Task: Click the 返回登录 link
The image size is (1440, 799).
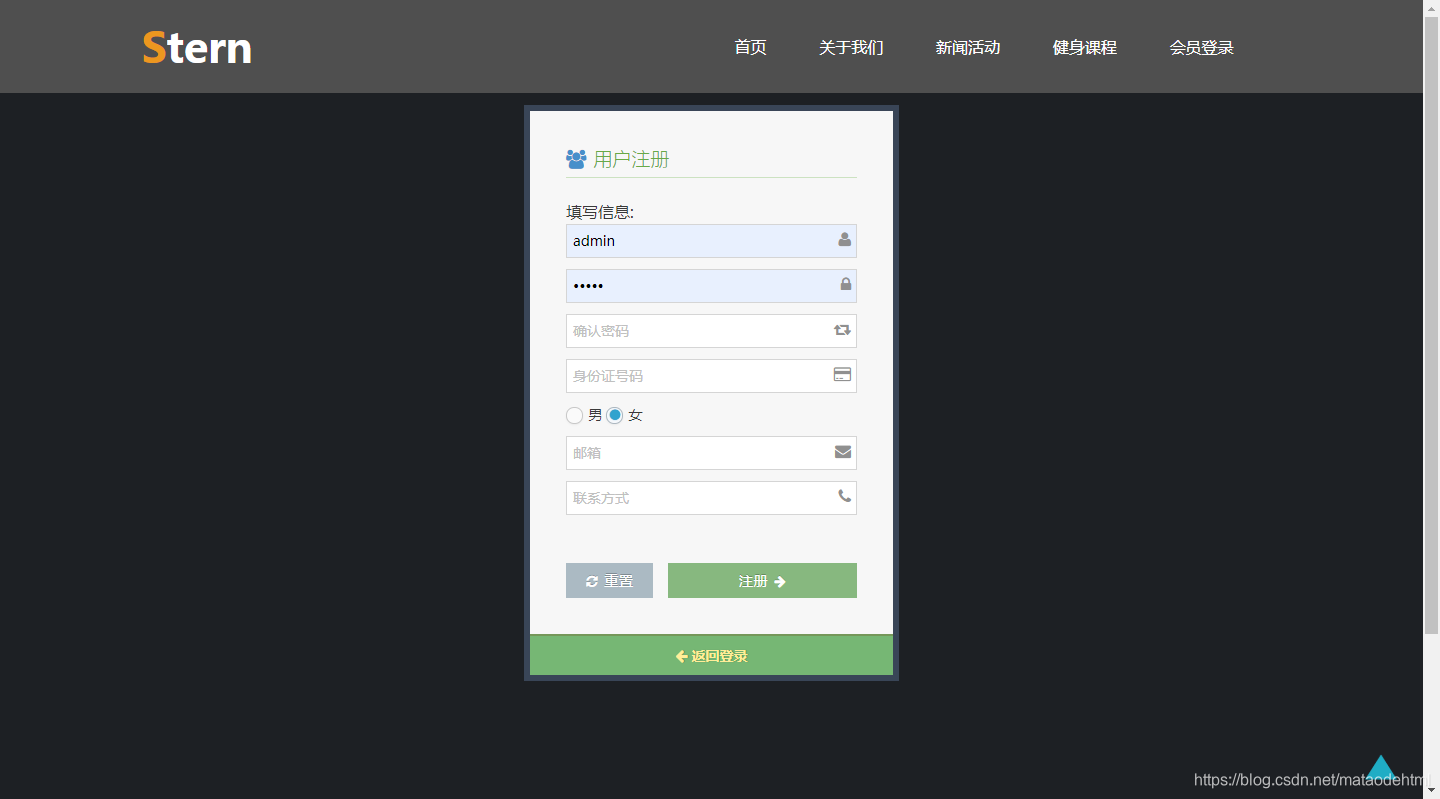Action: (x=711, y=656)
